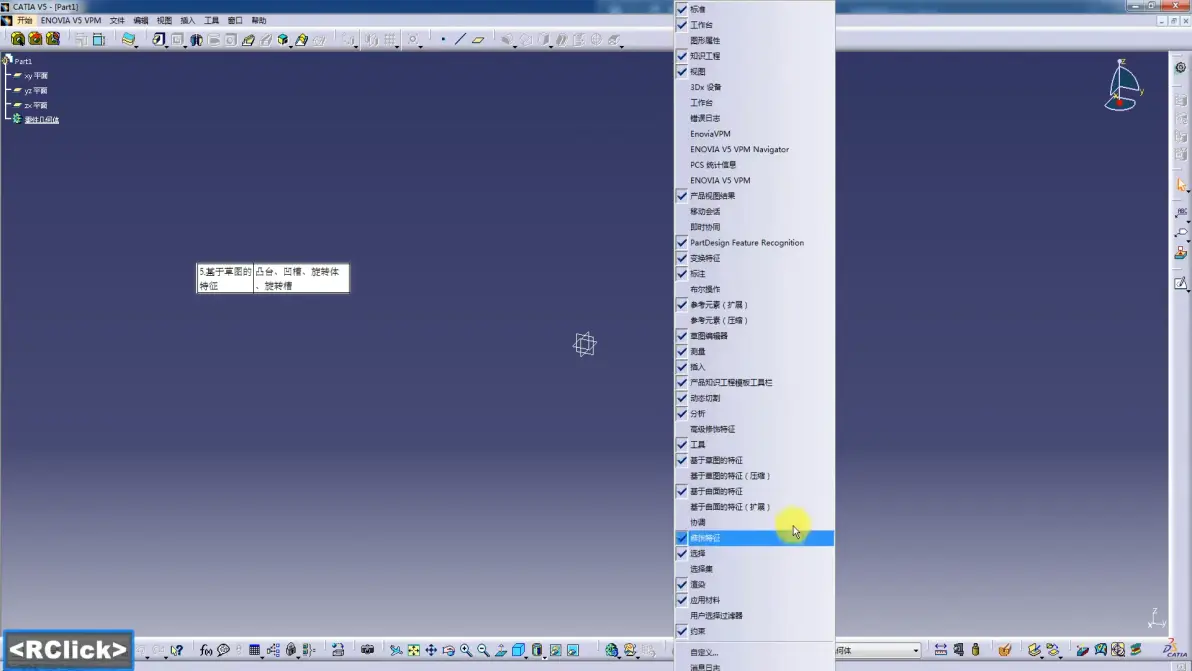The image size is (1192, 671).
Task: Expand the view mode cube dropdown arrow
Action: click(526, 656)
